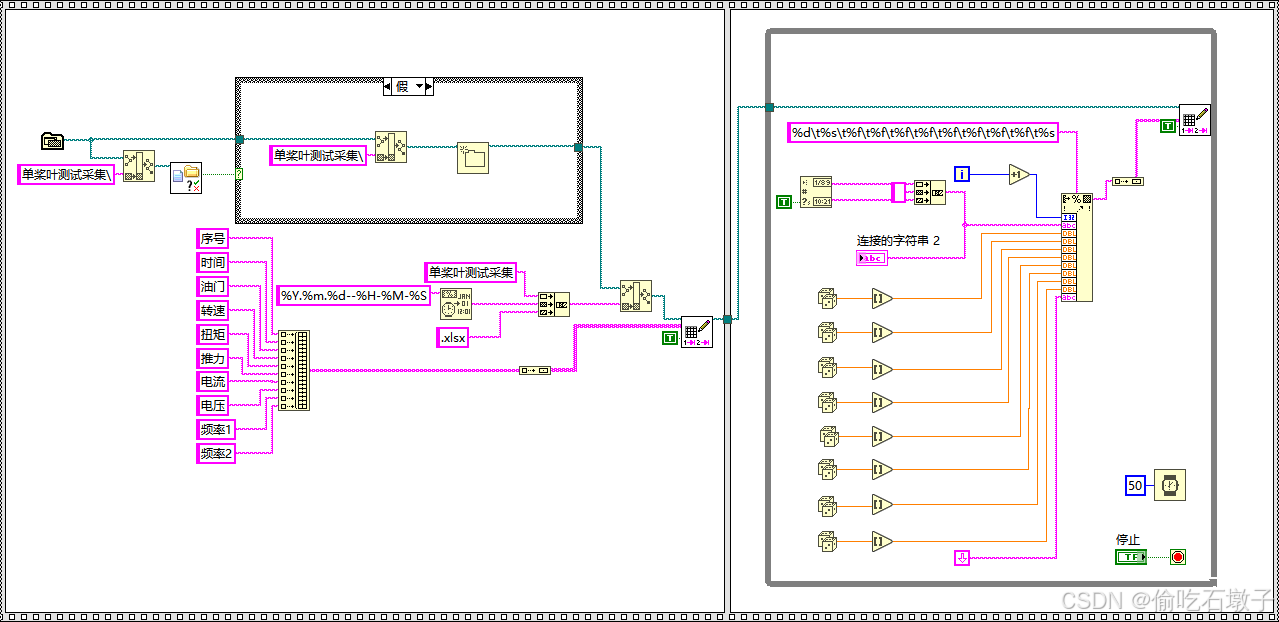Select the 转速 string constant

point(213,310)
